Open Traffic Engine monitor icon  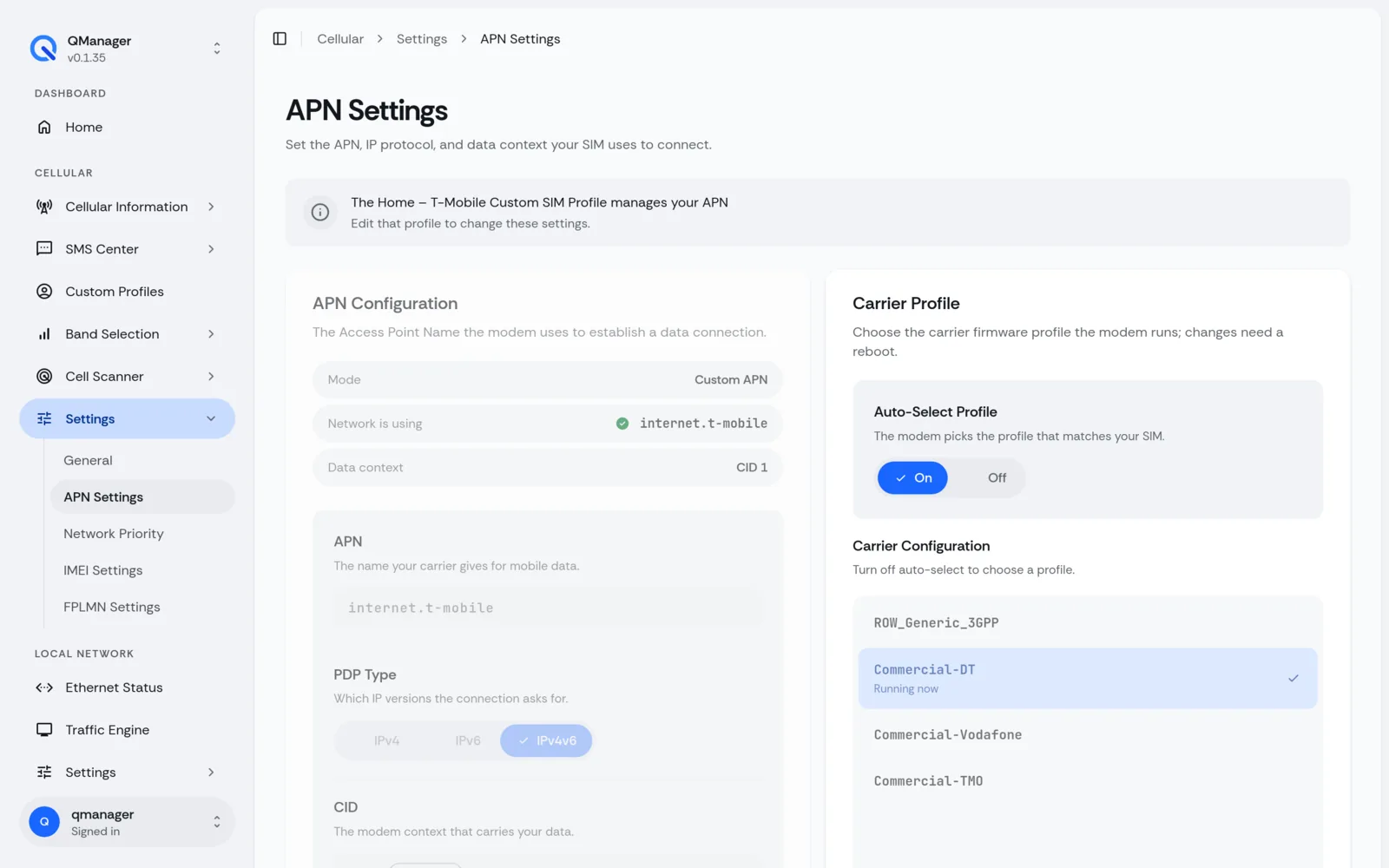[44, 730]
